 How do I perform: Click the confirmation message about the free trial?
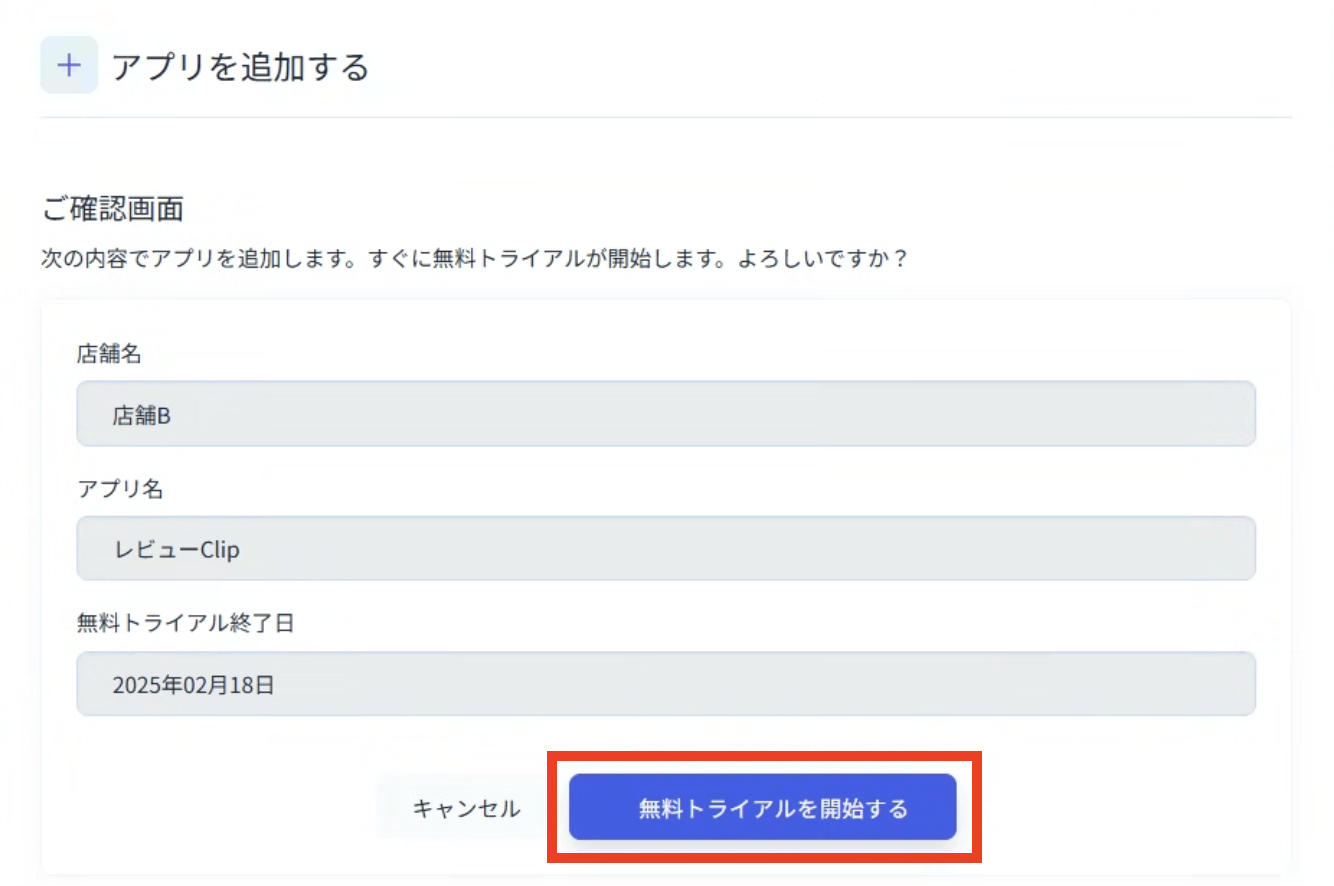point(474,258)
